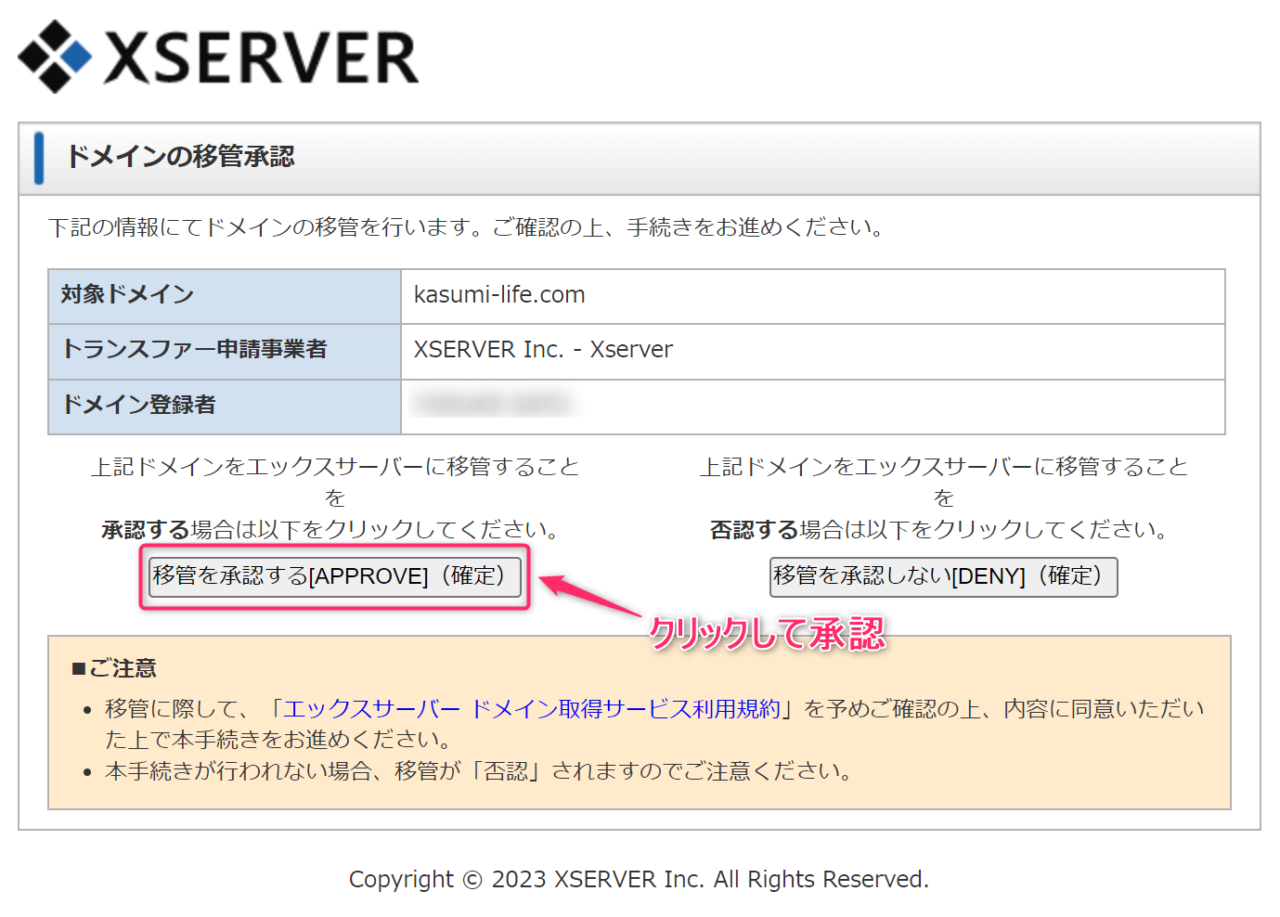Screen dimensions: 1280x917
Task: Click the XSERVER Inc. - Xserver value
Action: (x=543, y=350)
